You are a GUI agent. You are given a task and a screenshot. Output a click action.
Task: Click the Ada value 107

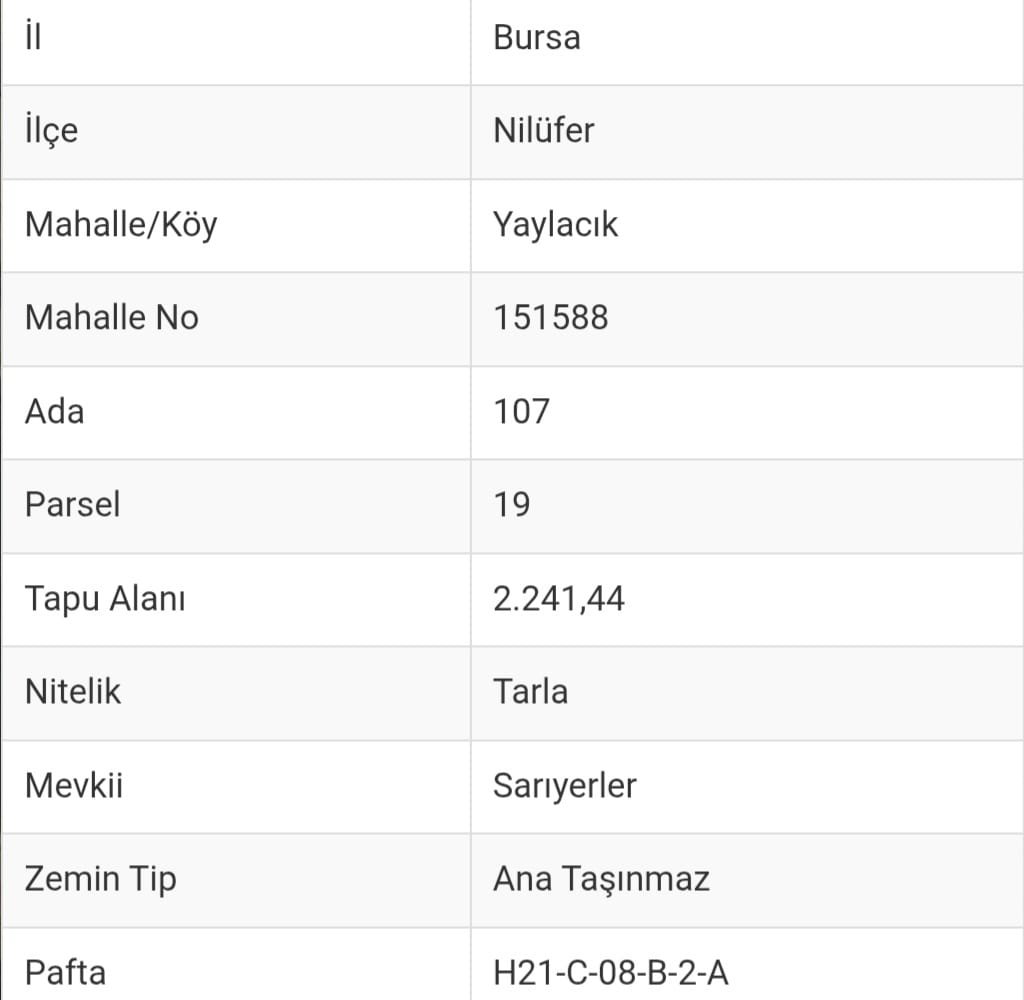click(521, 412)
